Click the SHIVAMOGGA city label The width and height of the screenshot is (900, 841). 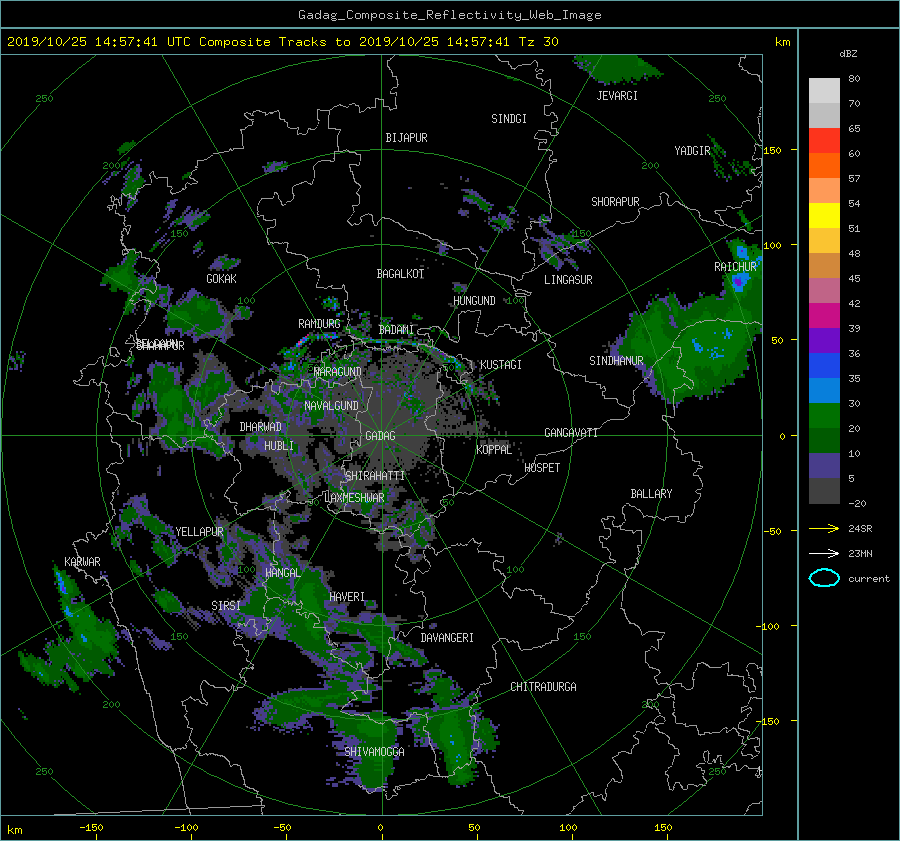(x=374, y=751)
